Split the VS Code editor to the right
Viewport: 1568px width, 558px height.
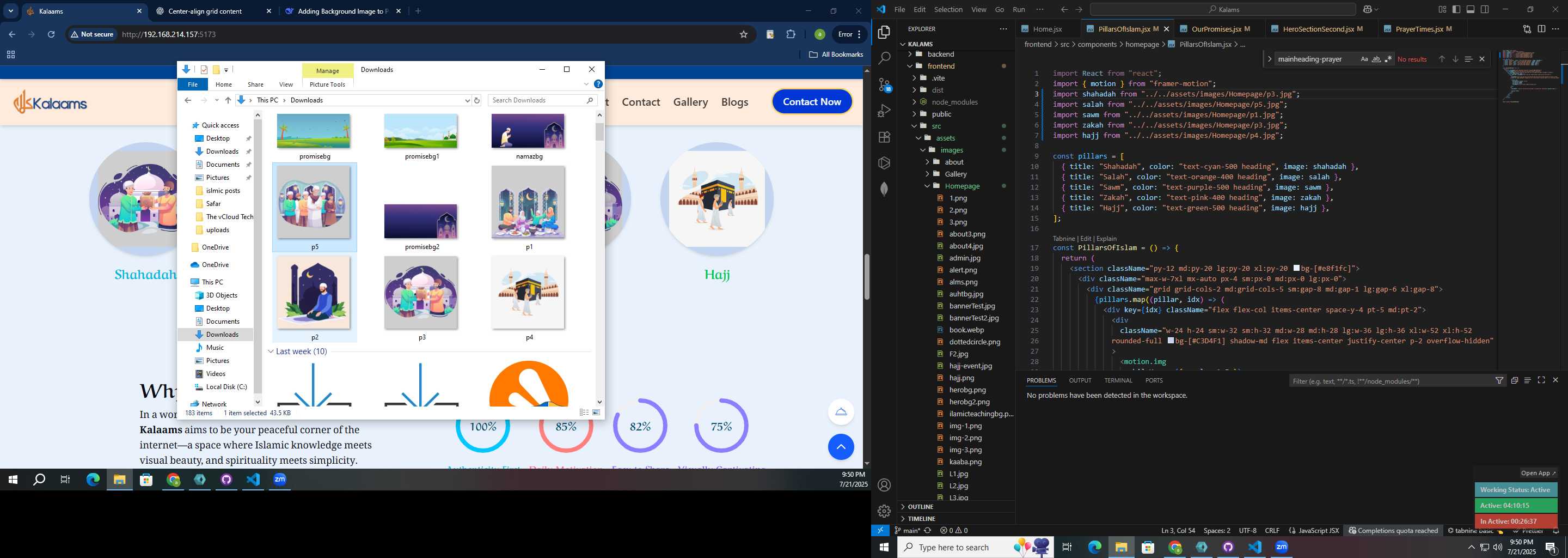tap(1541, 29)
